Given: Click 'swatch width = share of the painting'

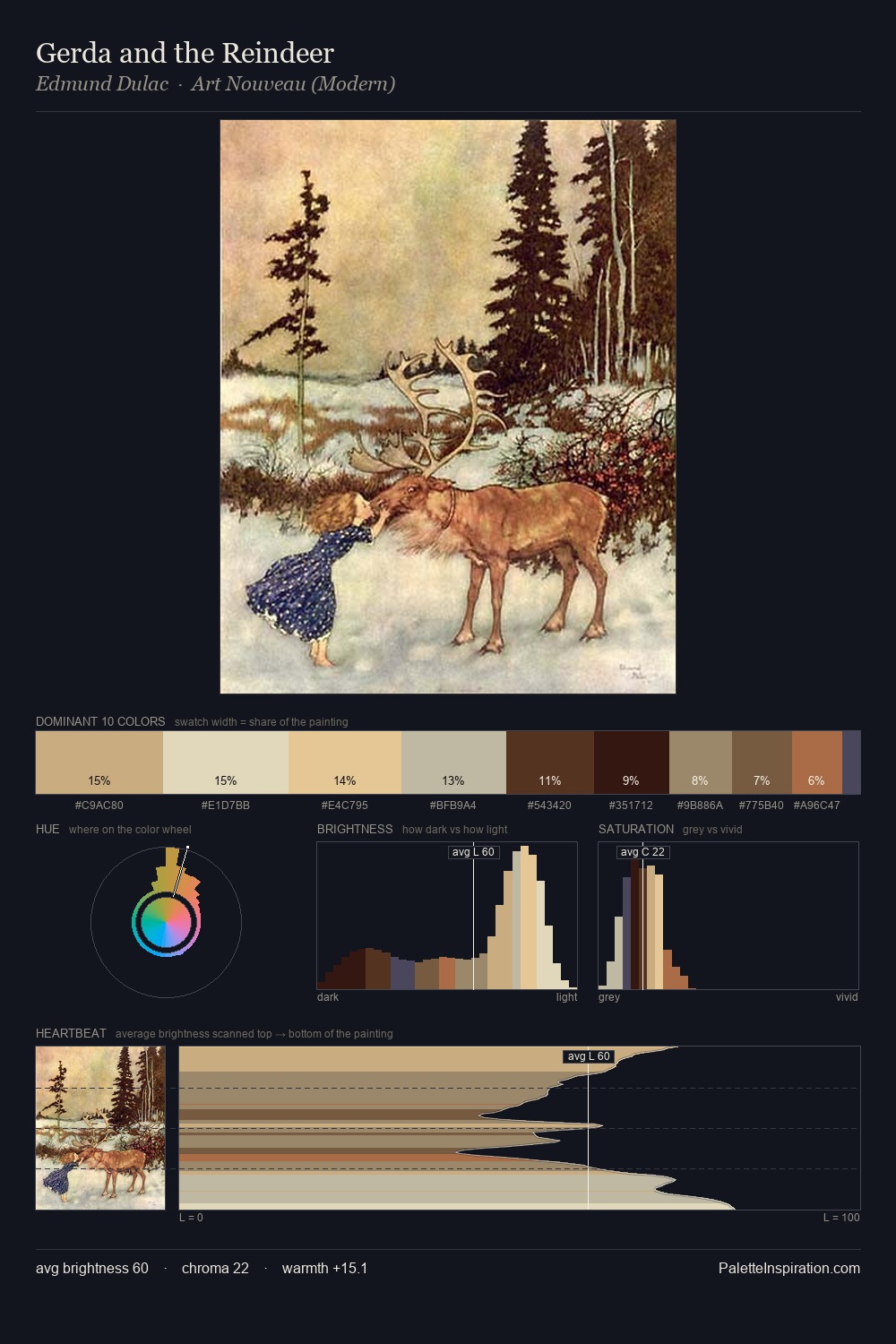Looking at the screenshot, I should pyautogui.click(x=262, y=722).
